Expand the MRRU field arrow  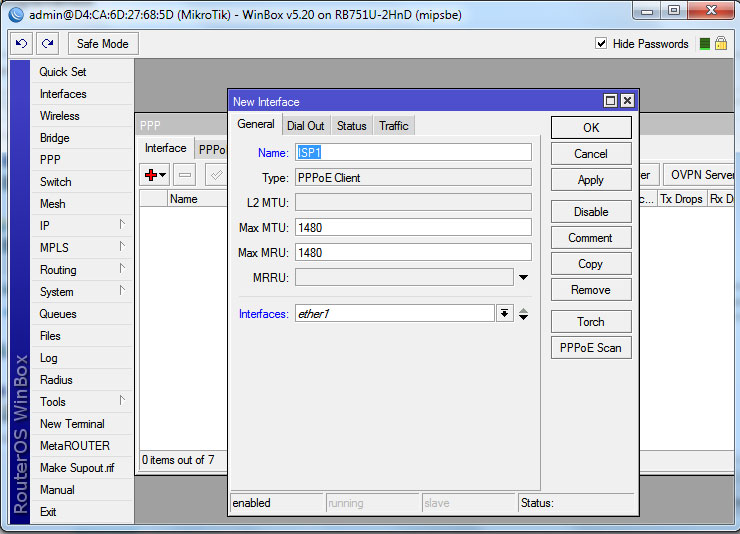(x=523, y=277)
